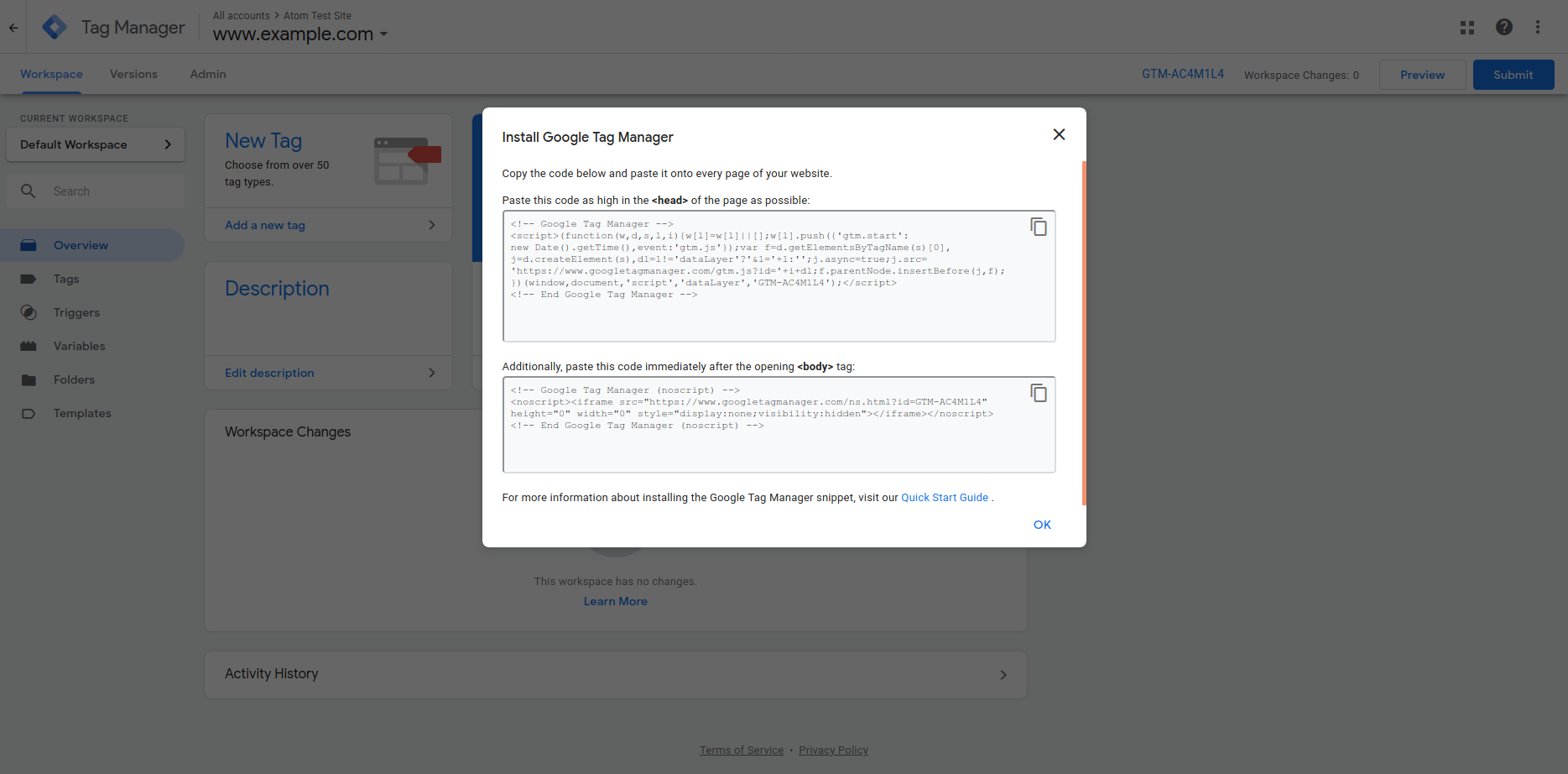Copy the body noscript code snippet

1038,393
